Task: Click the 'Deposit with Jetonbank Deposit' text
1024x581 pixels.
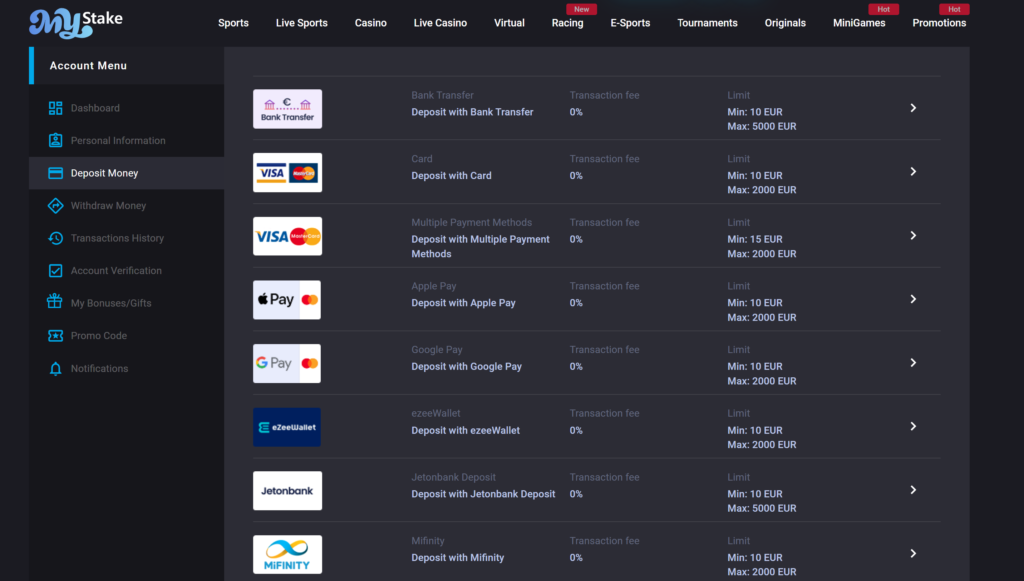Action: click(x=483, y=494)
